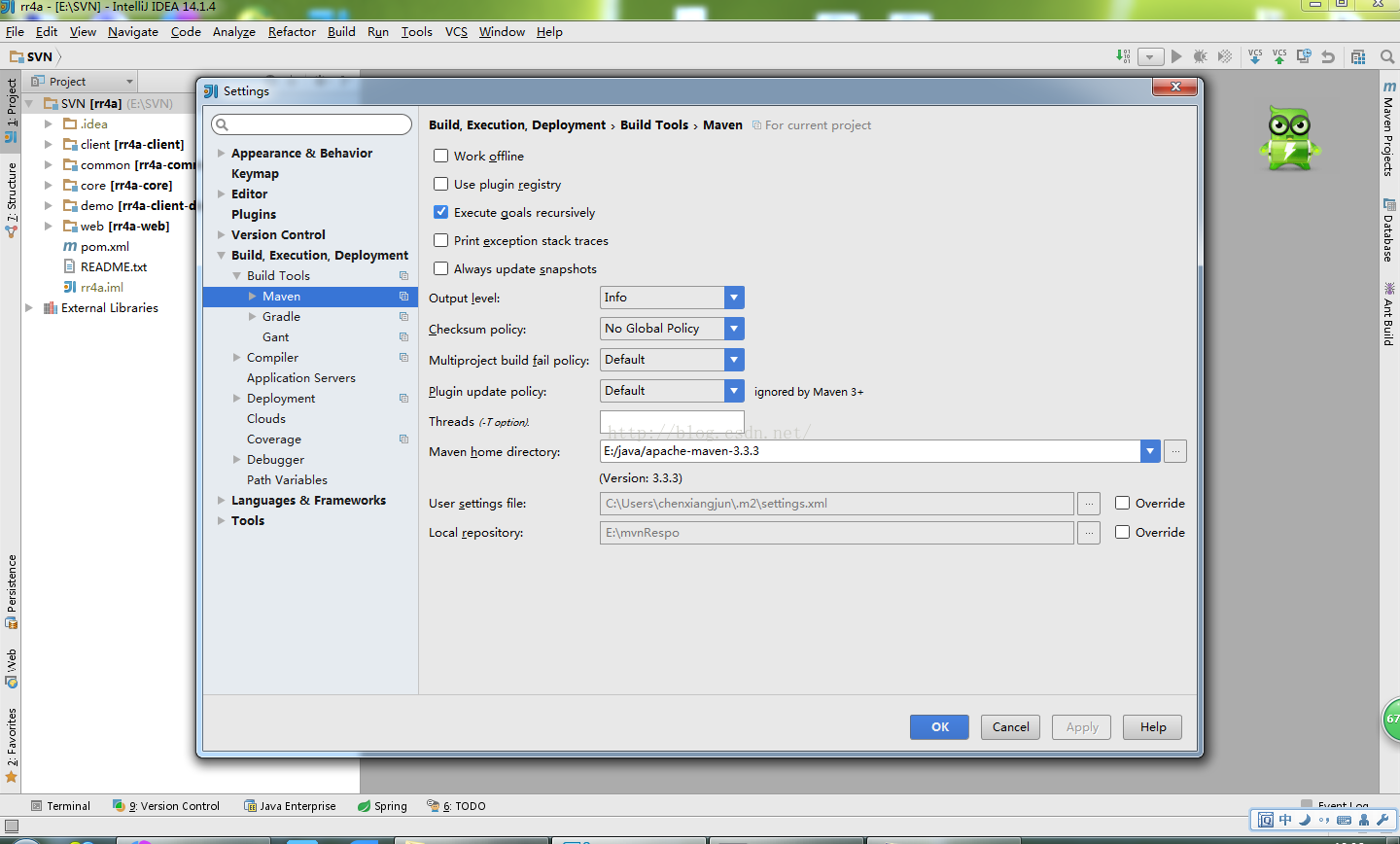Click the External Libraries icon
This screenshot has height=844, width=1400.
[51, 308]
